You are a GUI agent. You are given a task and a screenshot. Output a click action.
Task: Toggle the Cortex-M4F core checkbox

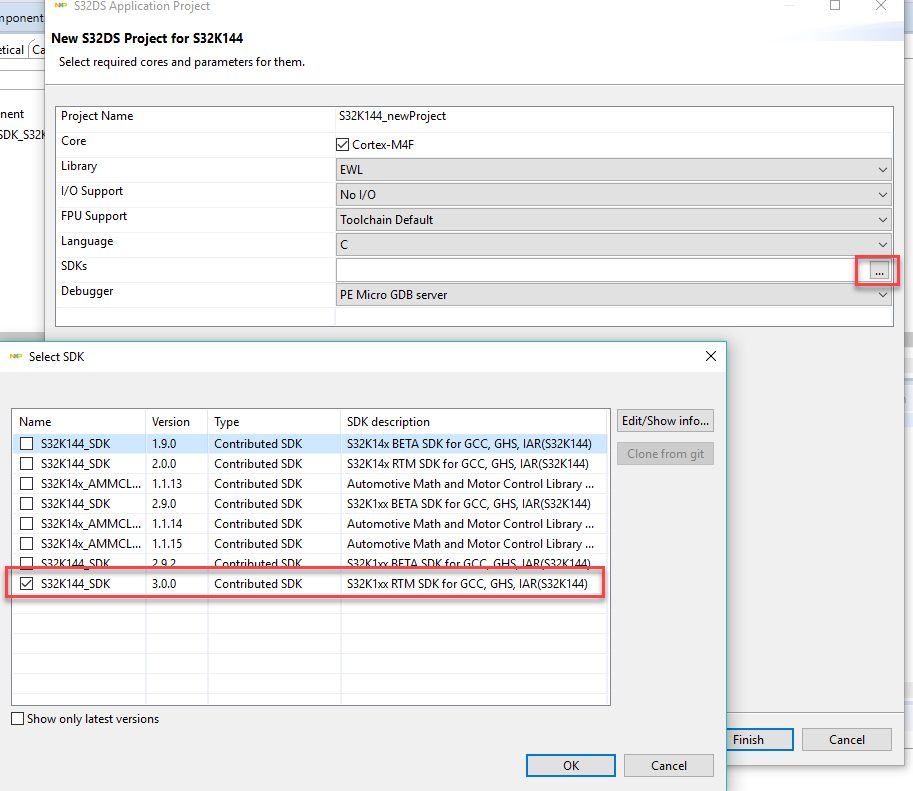(x=342, y=144)
